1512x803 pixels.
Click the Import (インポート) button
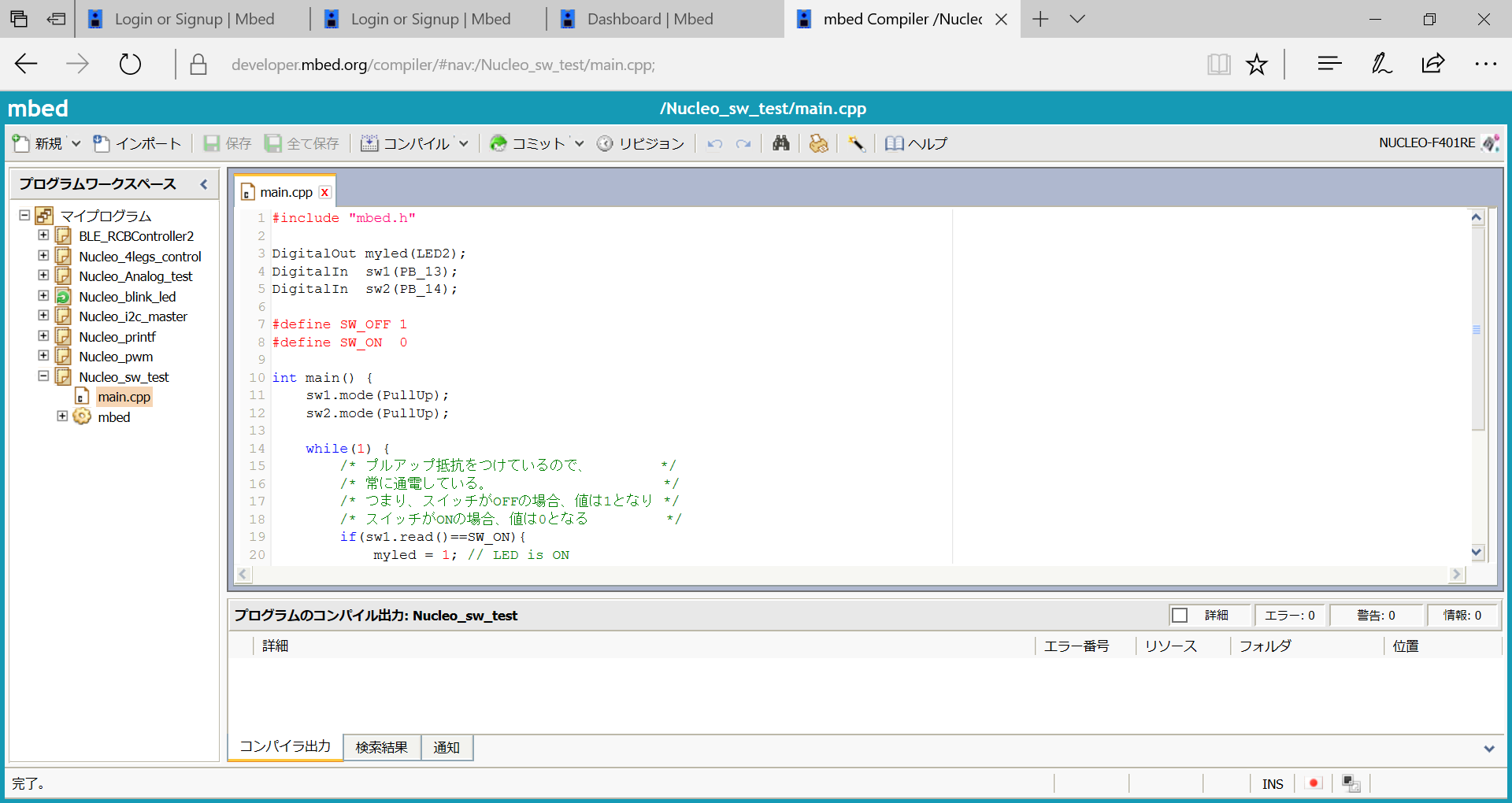click(137, 143)
